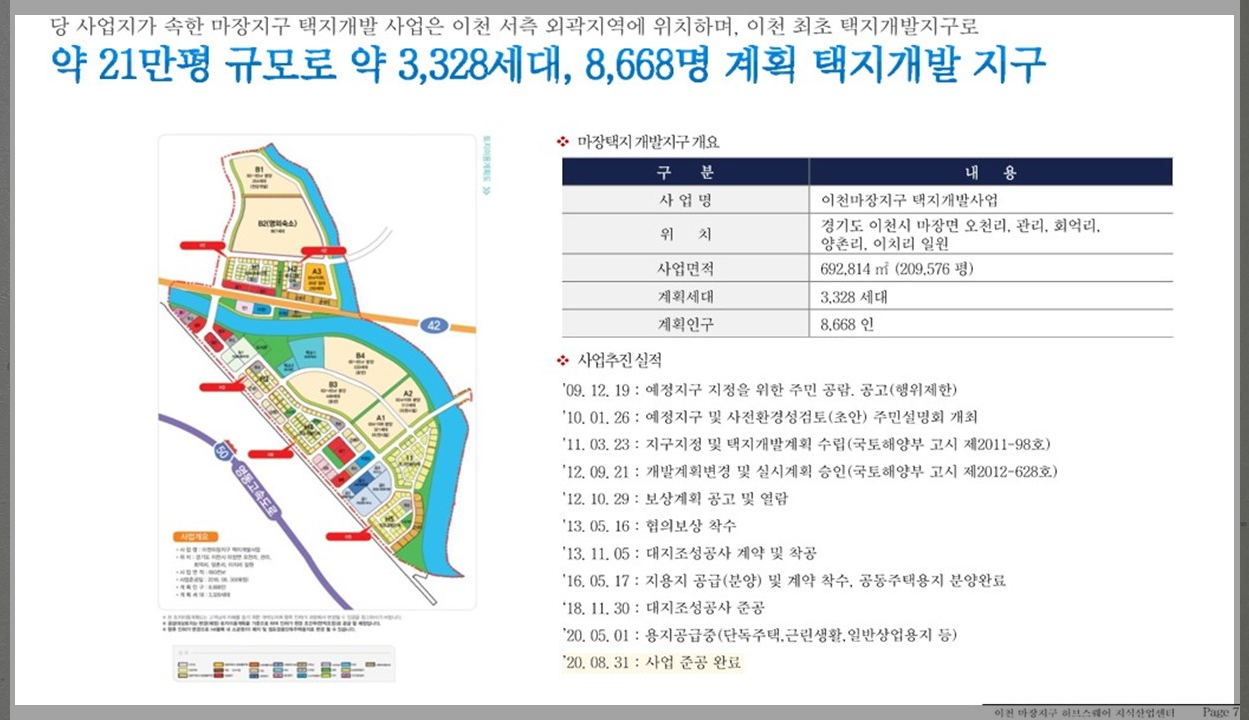Viewport: 1249px width, 720px height.
Task: Click the value 3,328 세대
Action: point(853,297)
